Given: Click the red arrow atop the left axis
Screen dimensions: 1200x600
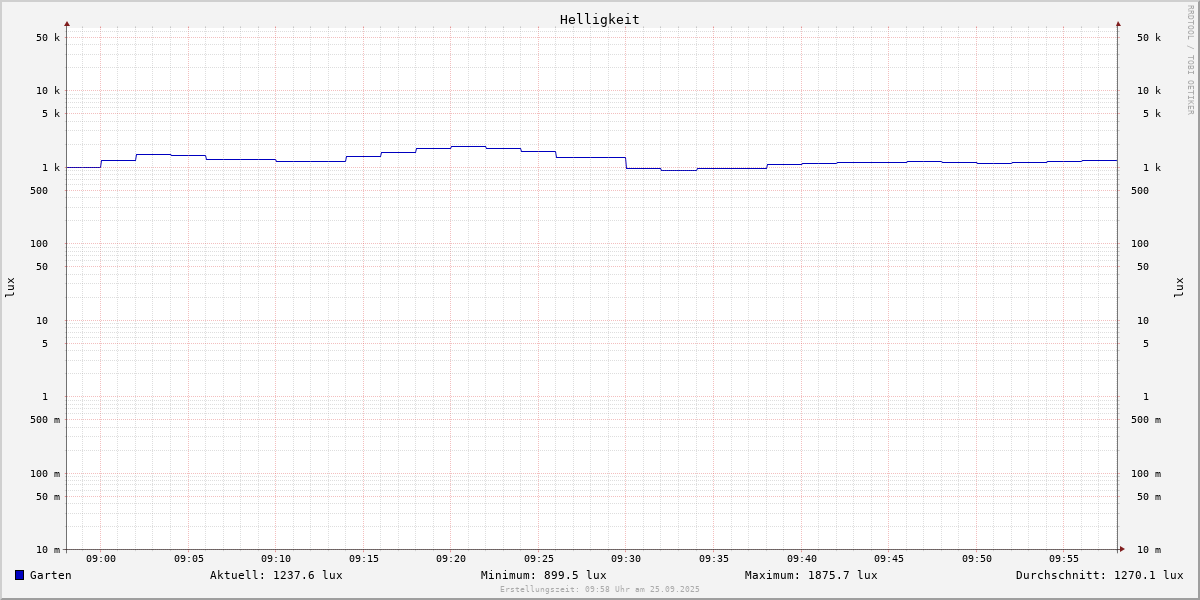Looking at the screenshot, I should point(67,23).
